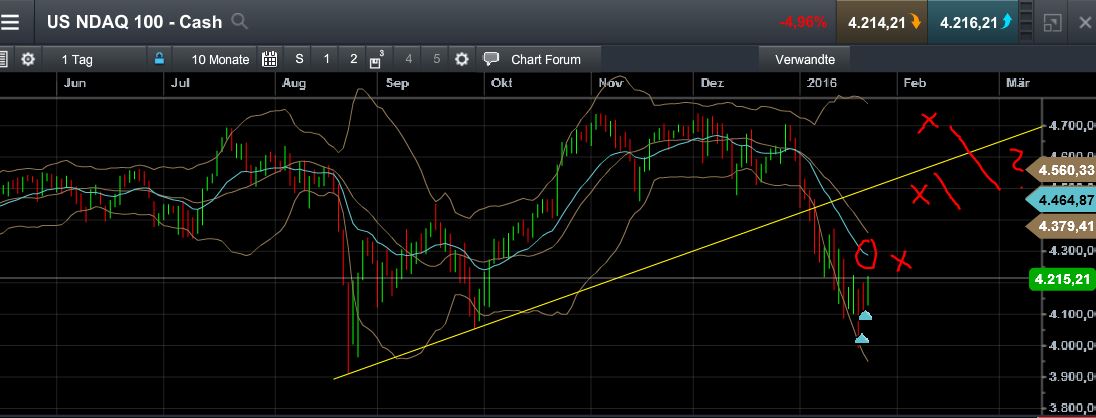Select the 4.560,33 upper Bollinger band label
This screenshot has width=1096, height=418.
coord(1060,170)
